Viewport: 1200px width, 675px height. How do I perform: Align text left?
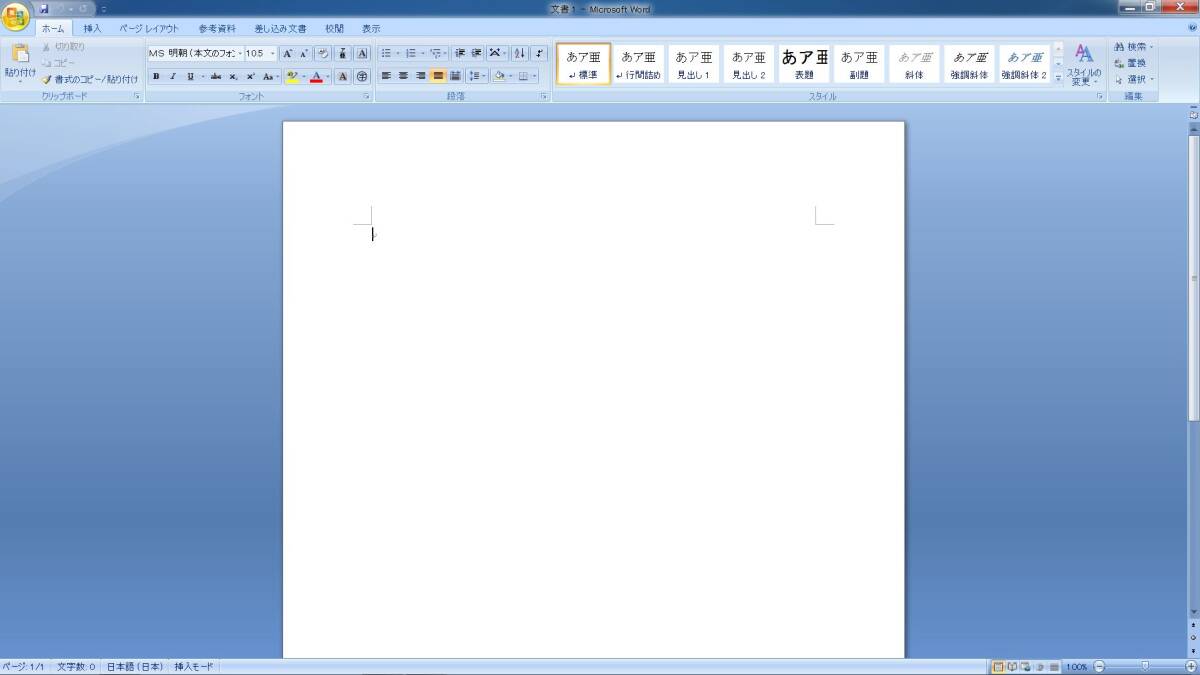(386, 76)
